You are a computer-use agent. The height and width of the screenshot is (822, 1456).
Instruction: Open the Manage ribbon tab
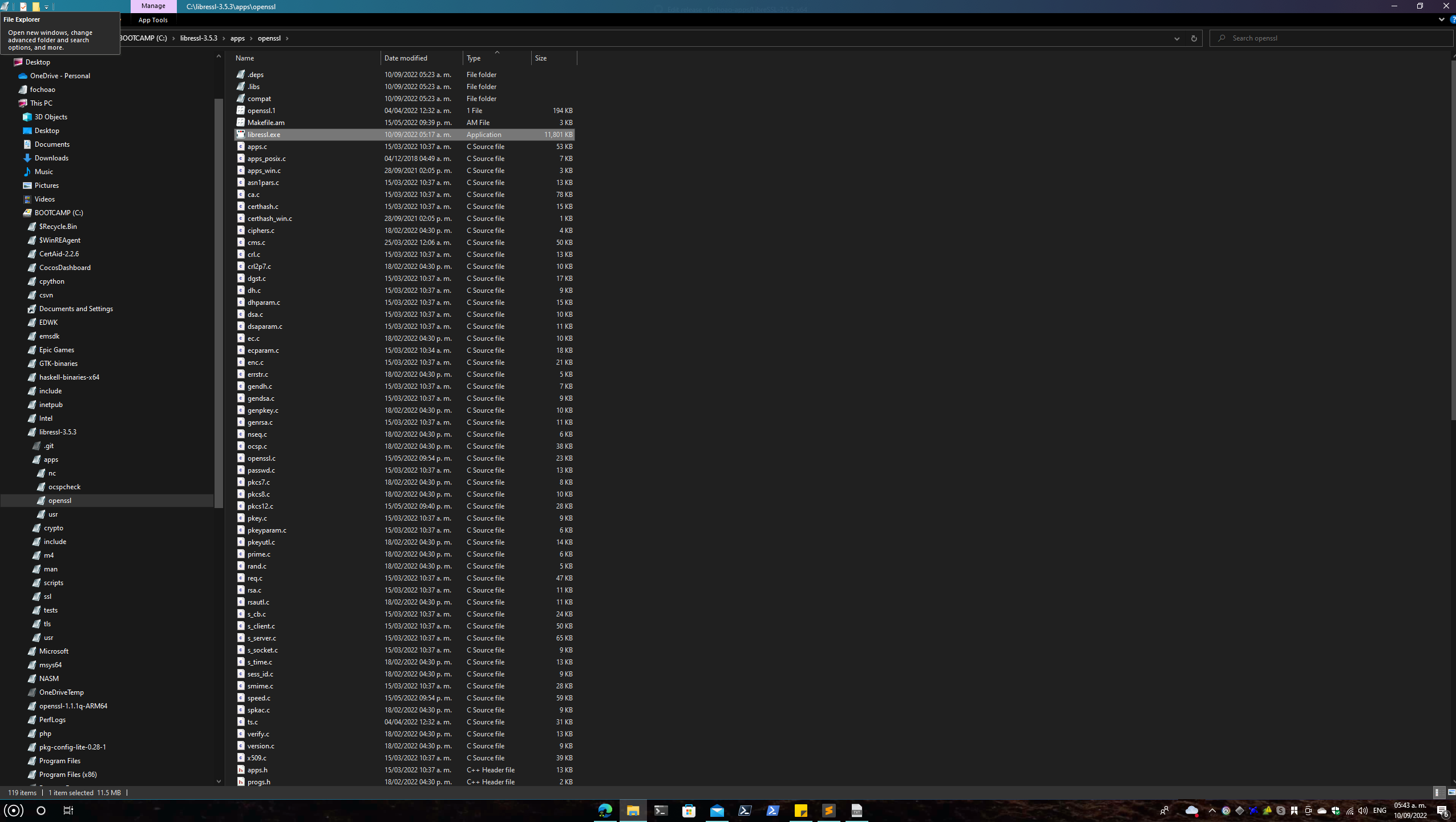(x=153, y=6)
